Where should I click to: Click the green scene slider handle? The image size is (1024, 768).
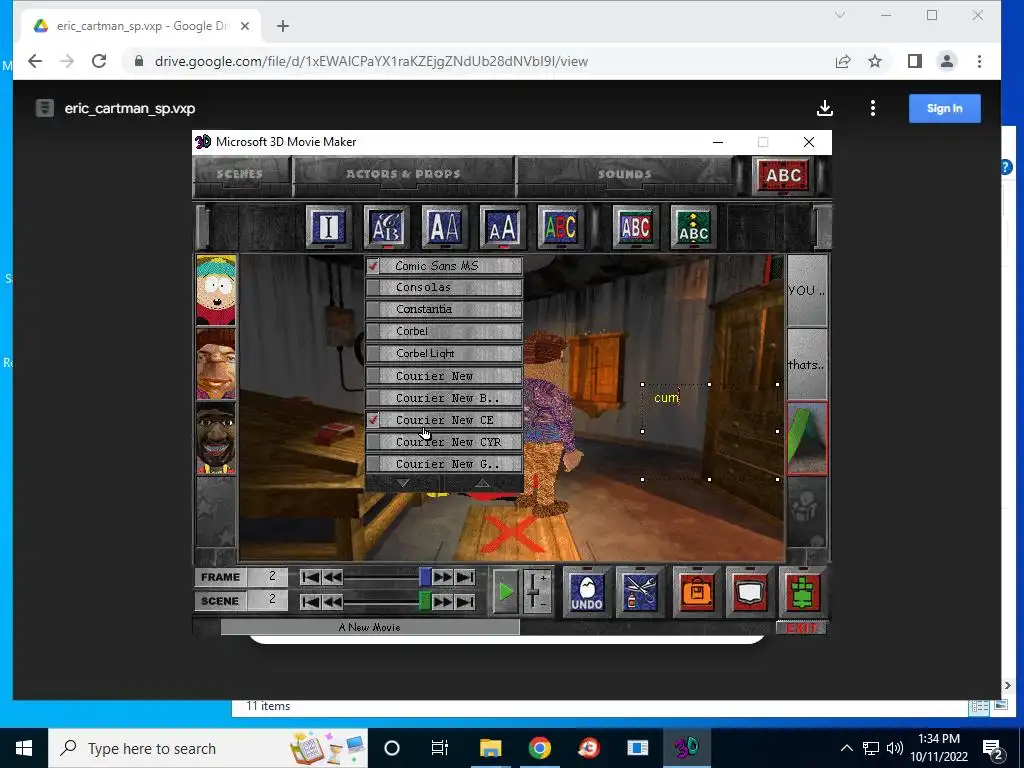(425, 601)
